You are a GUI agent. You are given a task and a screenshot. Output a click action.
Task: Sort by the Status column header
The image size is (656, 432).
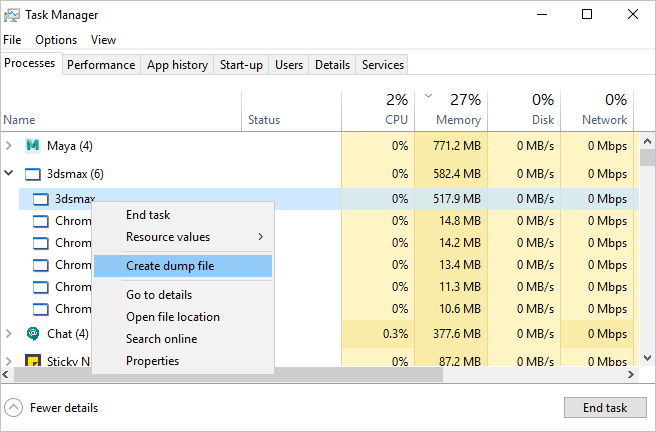[x=292, y=111]
